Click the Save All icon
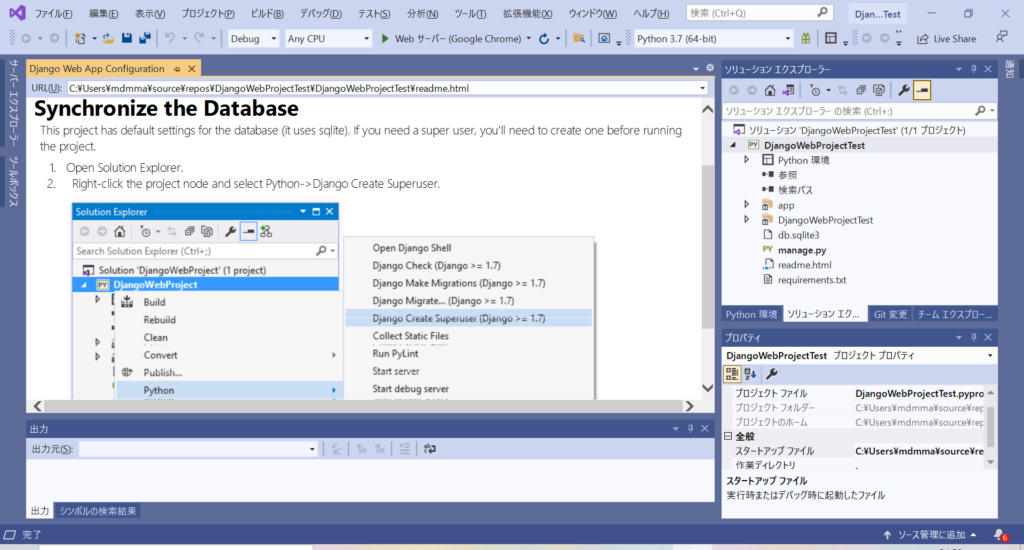 click(144, 39)
